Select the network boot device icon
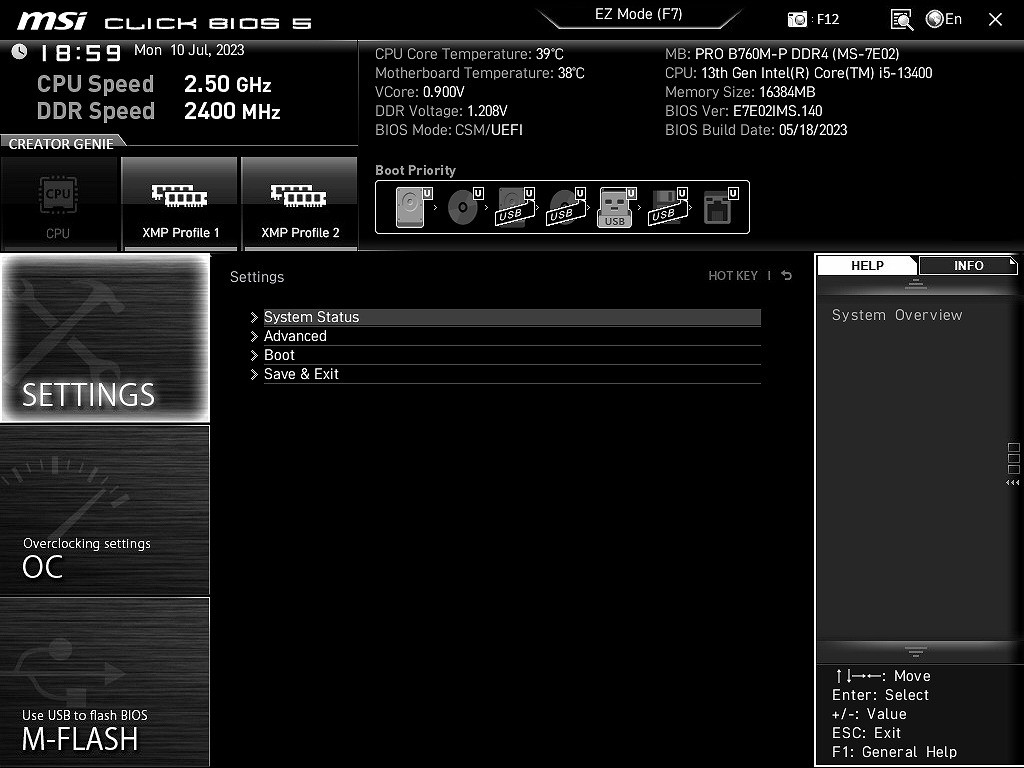 (x=720, y=207)
